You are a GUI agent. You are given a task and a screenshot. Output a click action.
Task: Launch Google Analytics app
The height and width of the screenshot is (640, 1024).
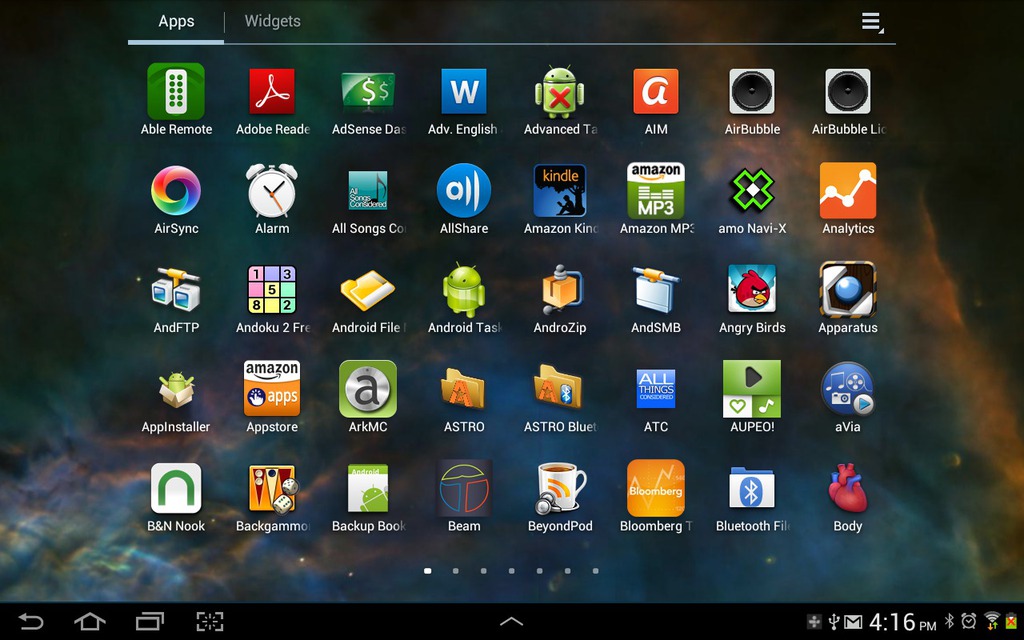848,191
